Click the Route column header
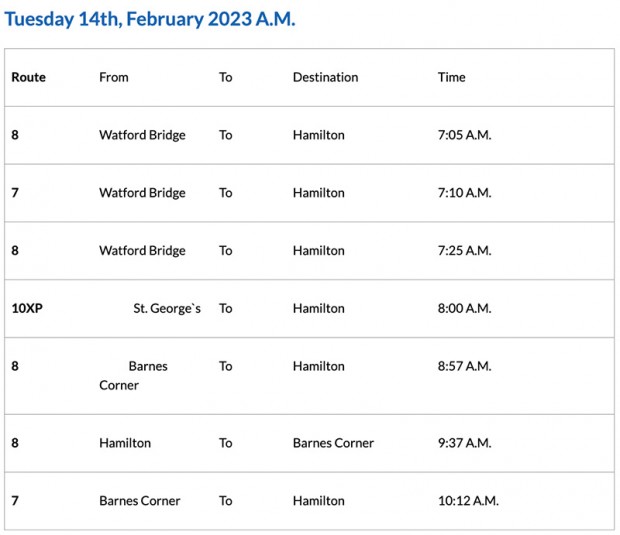The width and height of the screenshot is (620, 535). (28, 77)
